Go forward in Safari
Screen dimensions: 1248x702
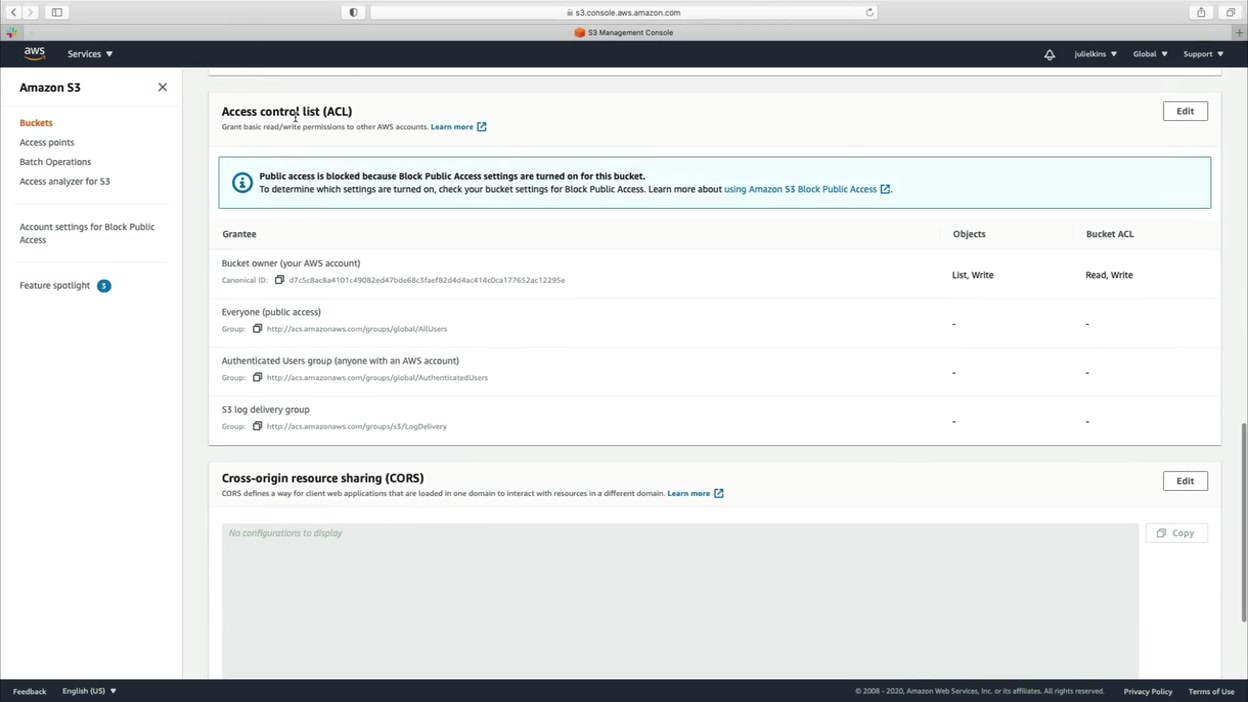(30, 12)
